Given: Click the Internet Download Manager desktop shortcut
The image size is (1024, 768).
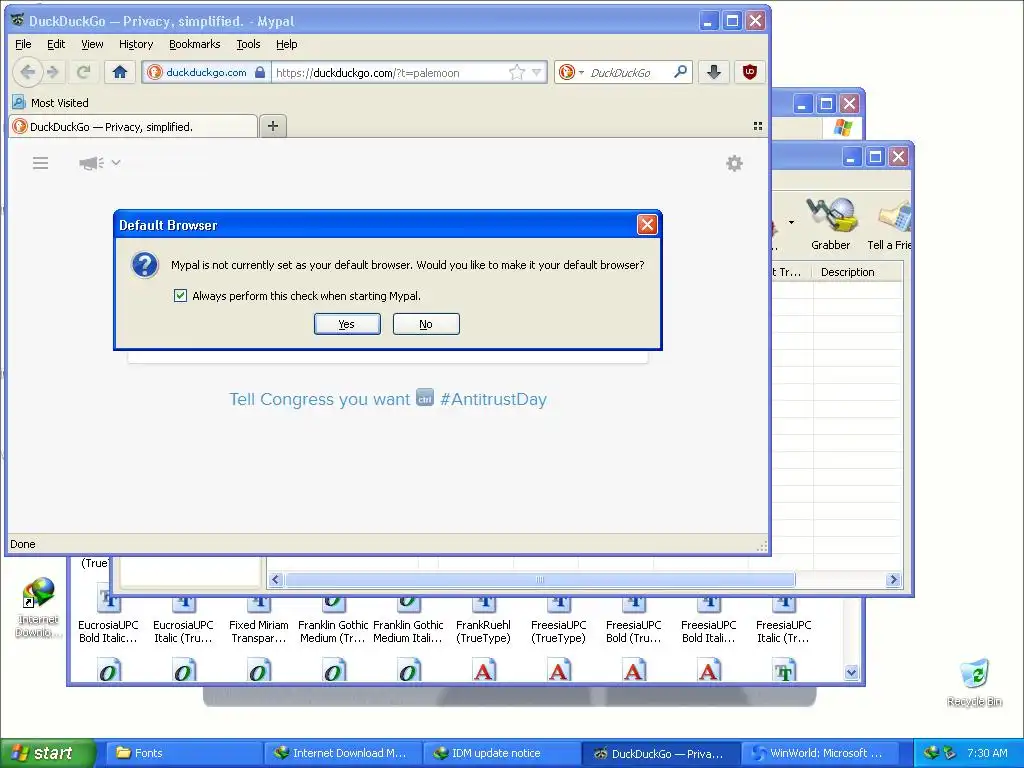Looking at the screenshot, I should click(39, 607).
